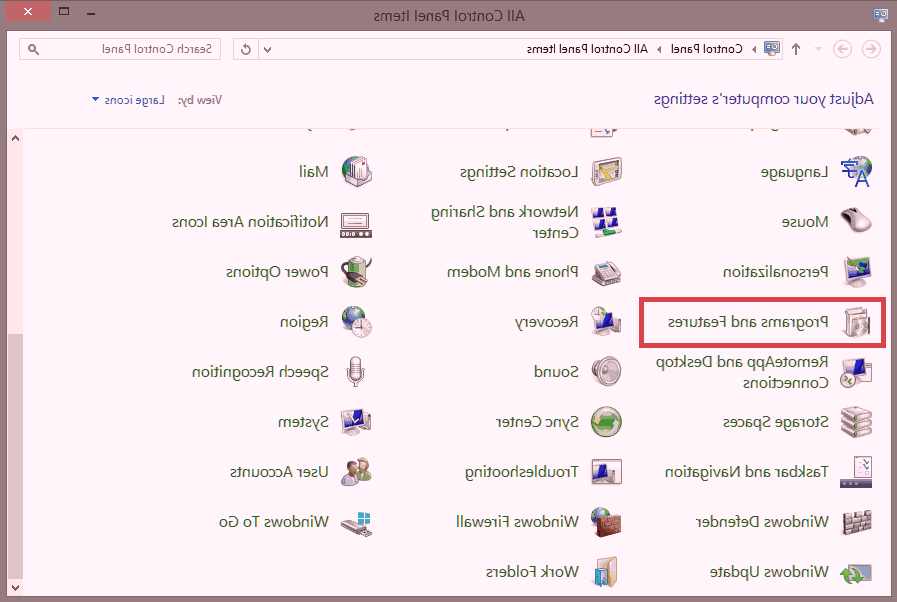Click the "View by:" label

[200, 100]
